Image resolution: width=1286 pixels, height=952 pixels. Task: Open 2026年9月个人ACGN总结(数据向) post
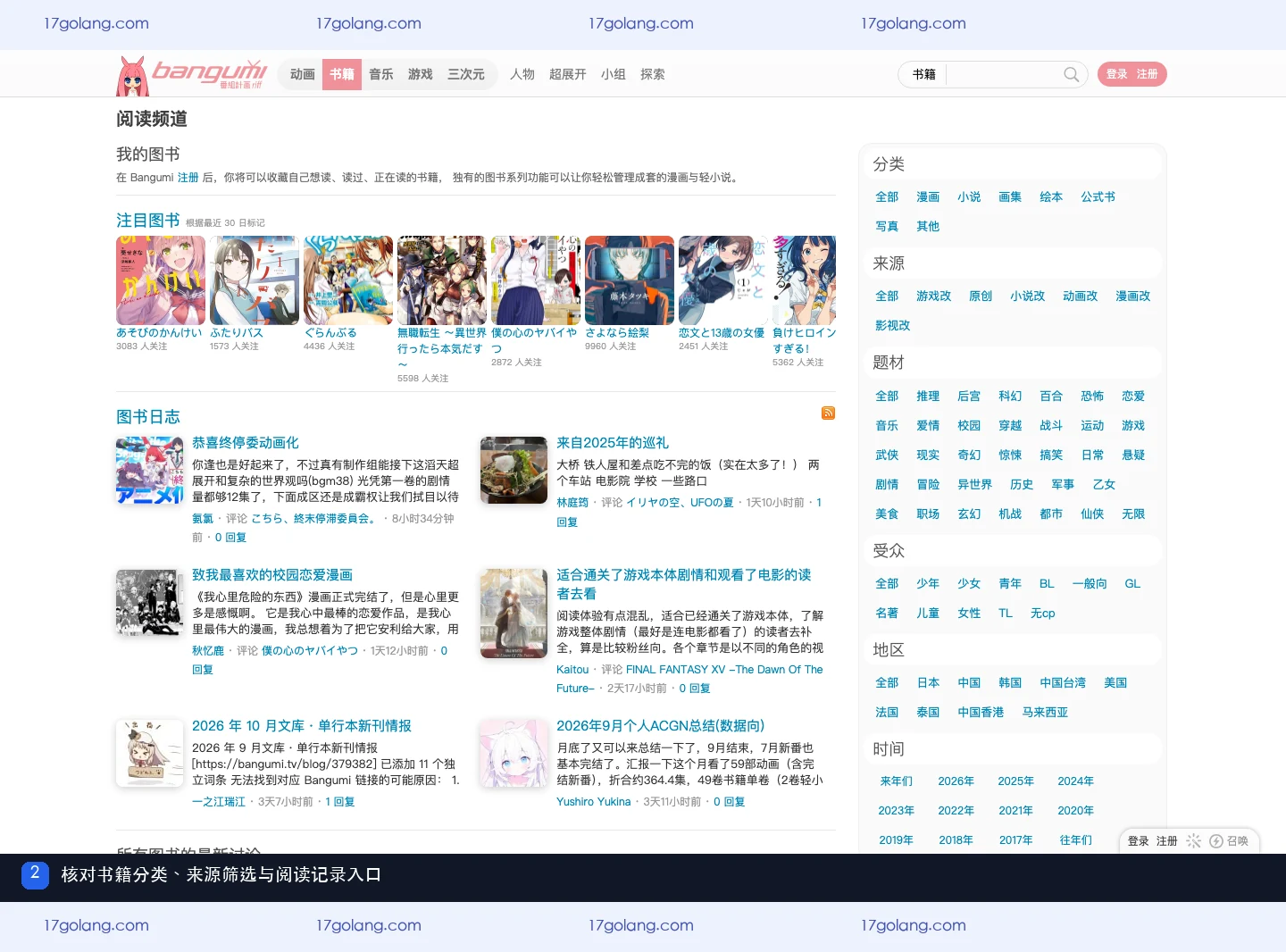coord(661,726)
